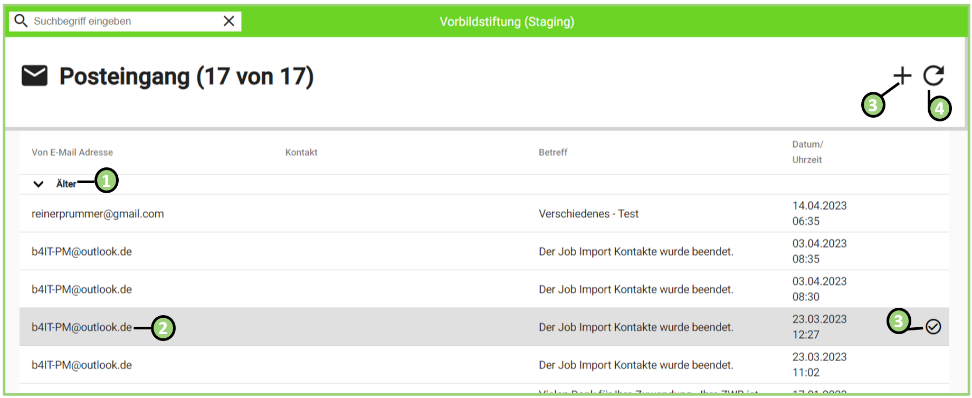
Task: Click the Datum/Uhrzeit column header
Action: (x=807, y=153)
